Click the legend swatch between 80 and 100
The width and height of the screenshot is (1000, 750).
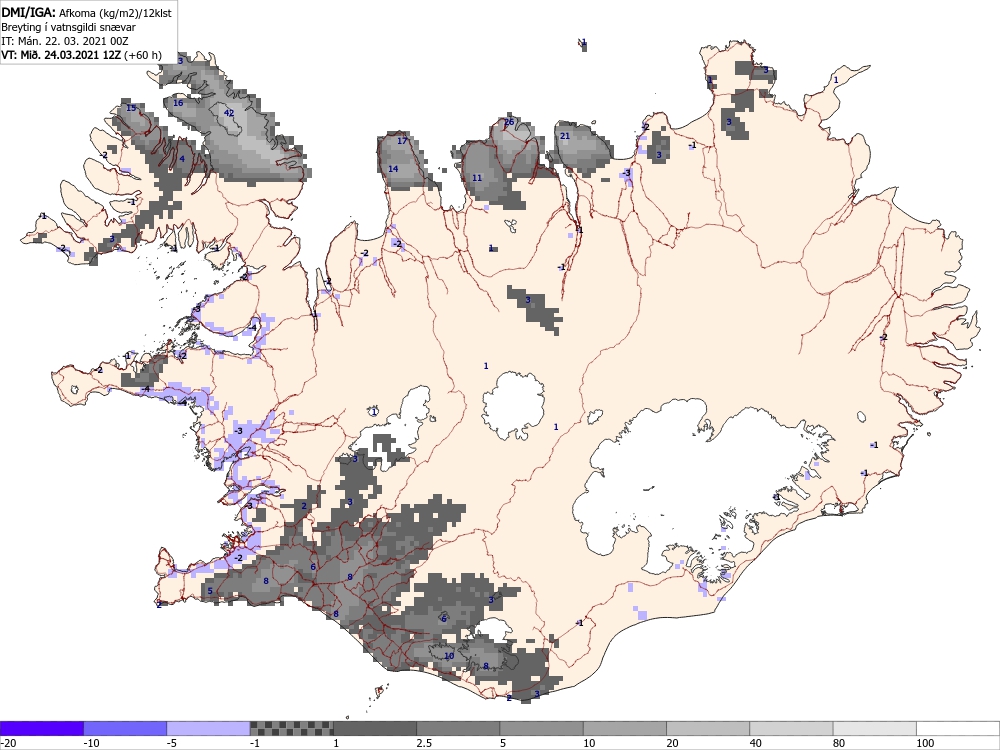click(x=874, y=728)
